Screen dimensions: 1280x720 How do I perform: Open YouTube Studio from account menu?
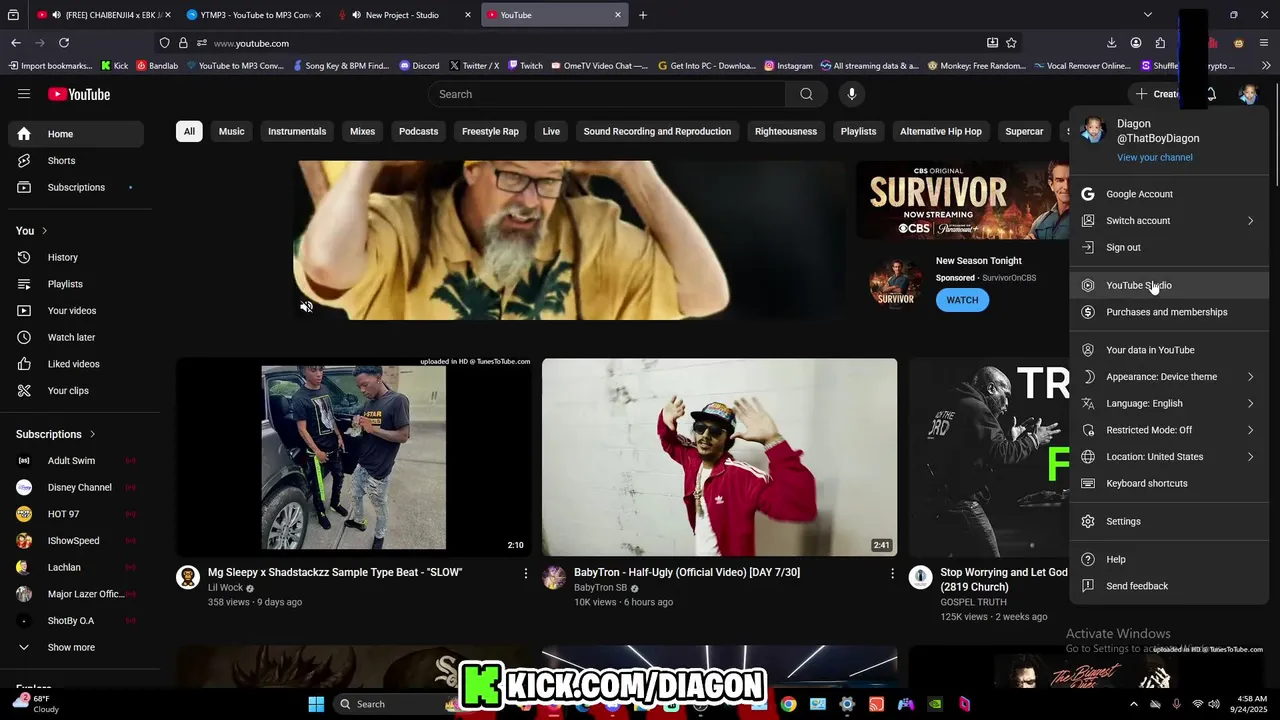[x=1169, y=285]
